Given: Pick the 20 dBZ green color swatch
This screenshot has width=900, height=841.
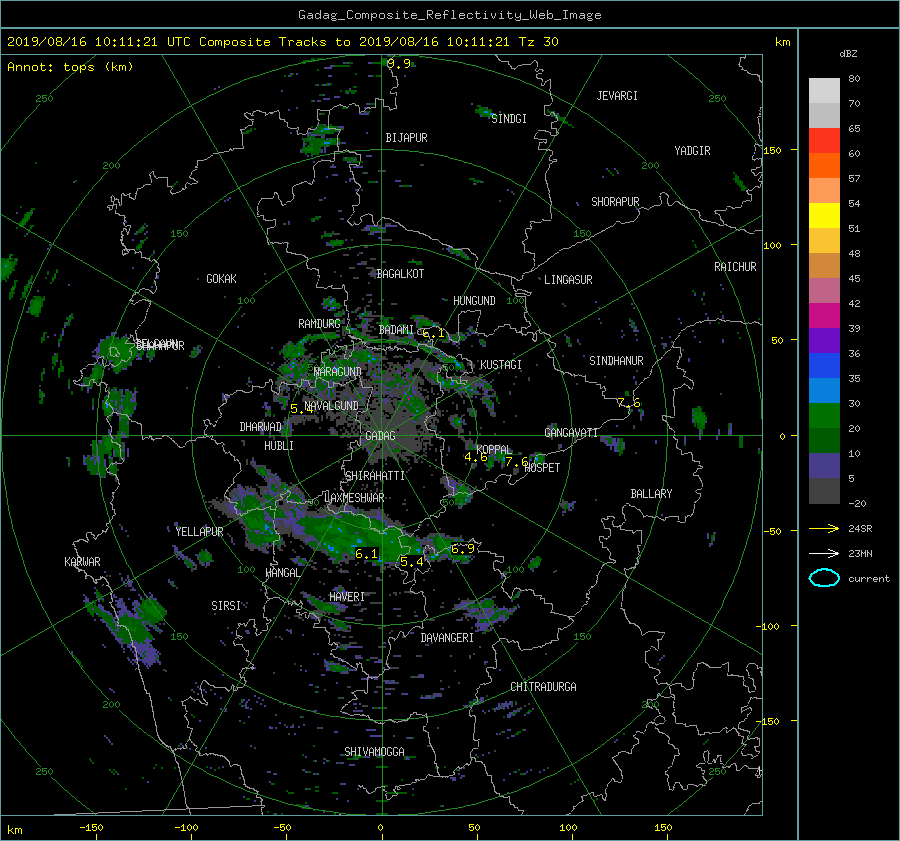Looking at the screenshot, I should pos(824,415).
